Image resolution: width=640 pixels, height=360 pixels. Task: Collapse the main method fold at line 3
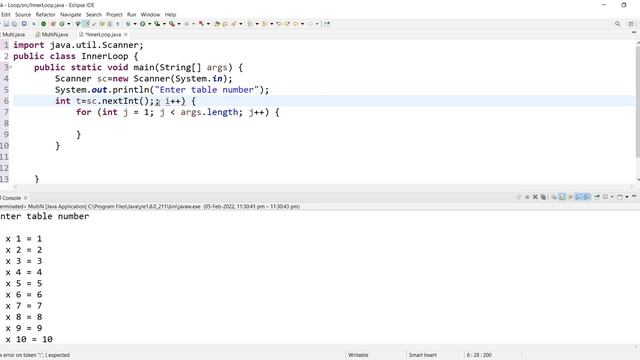tap(11, 67)
